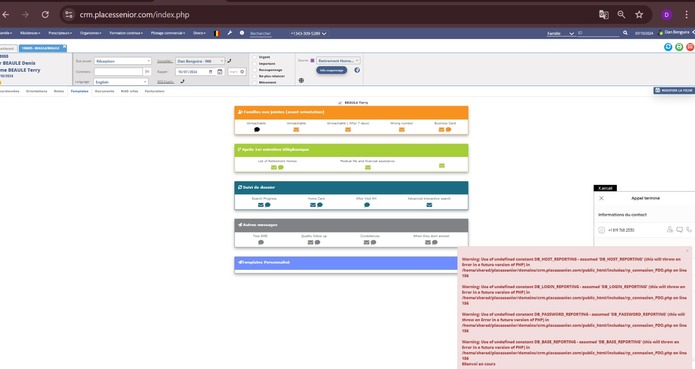Viewport: 695px width, 369px height.
Task: Click the Belgian flag icon in navbar
Action: tap(217, 33)
